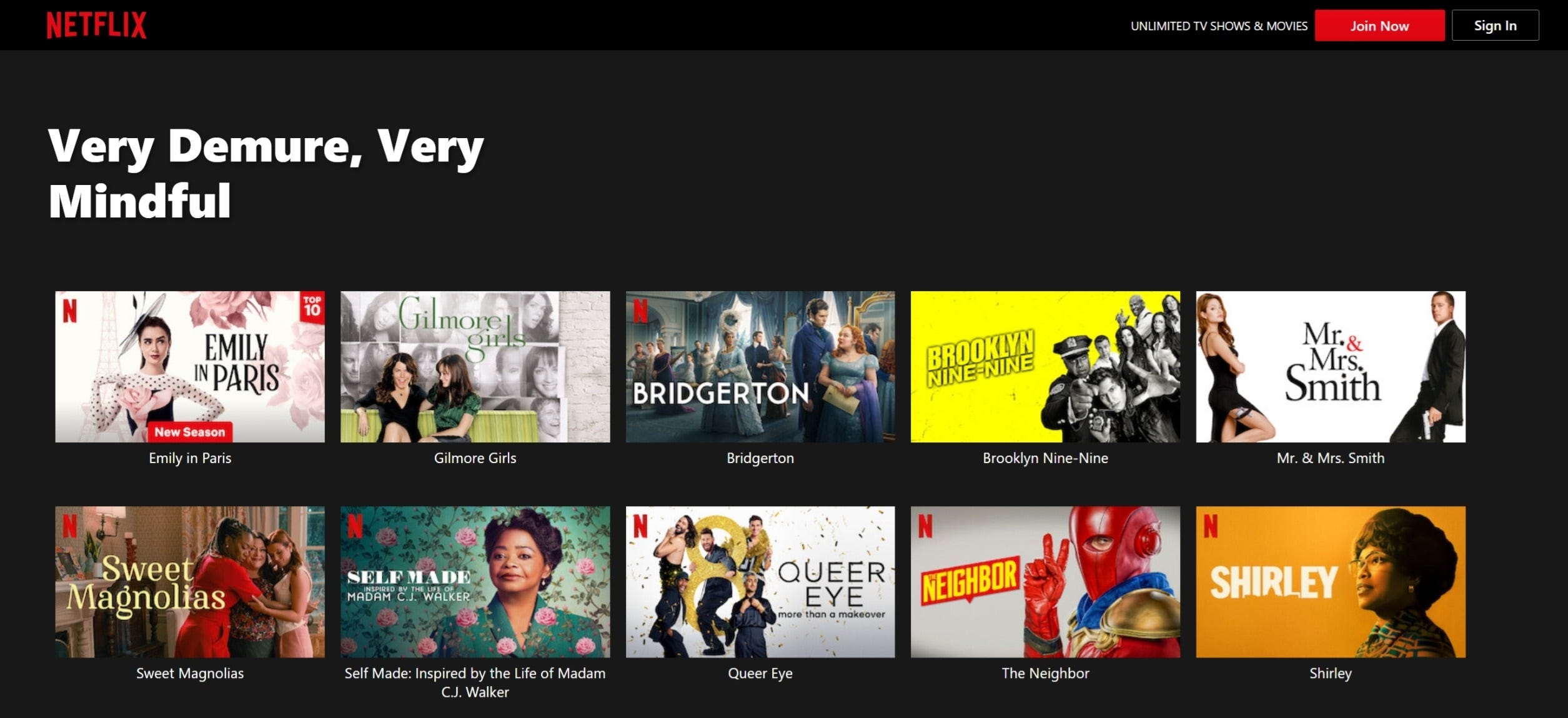
Task: Open the Gilmore Girls thumbnail
Action: [475, 367]
